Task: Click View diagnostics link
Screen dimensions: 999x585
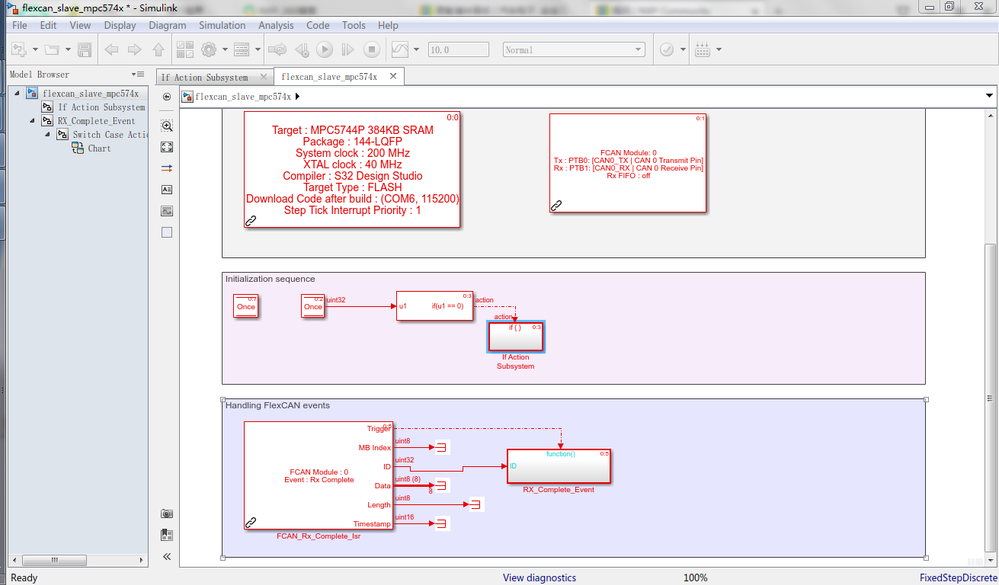Action: coord(539,577)
